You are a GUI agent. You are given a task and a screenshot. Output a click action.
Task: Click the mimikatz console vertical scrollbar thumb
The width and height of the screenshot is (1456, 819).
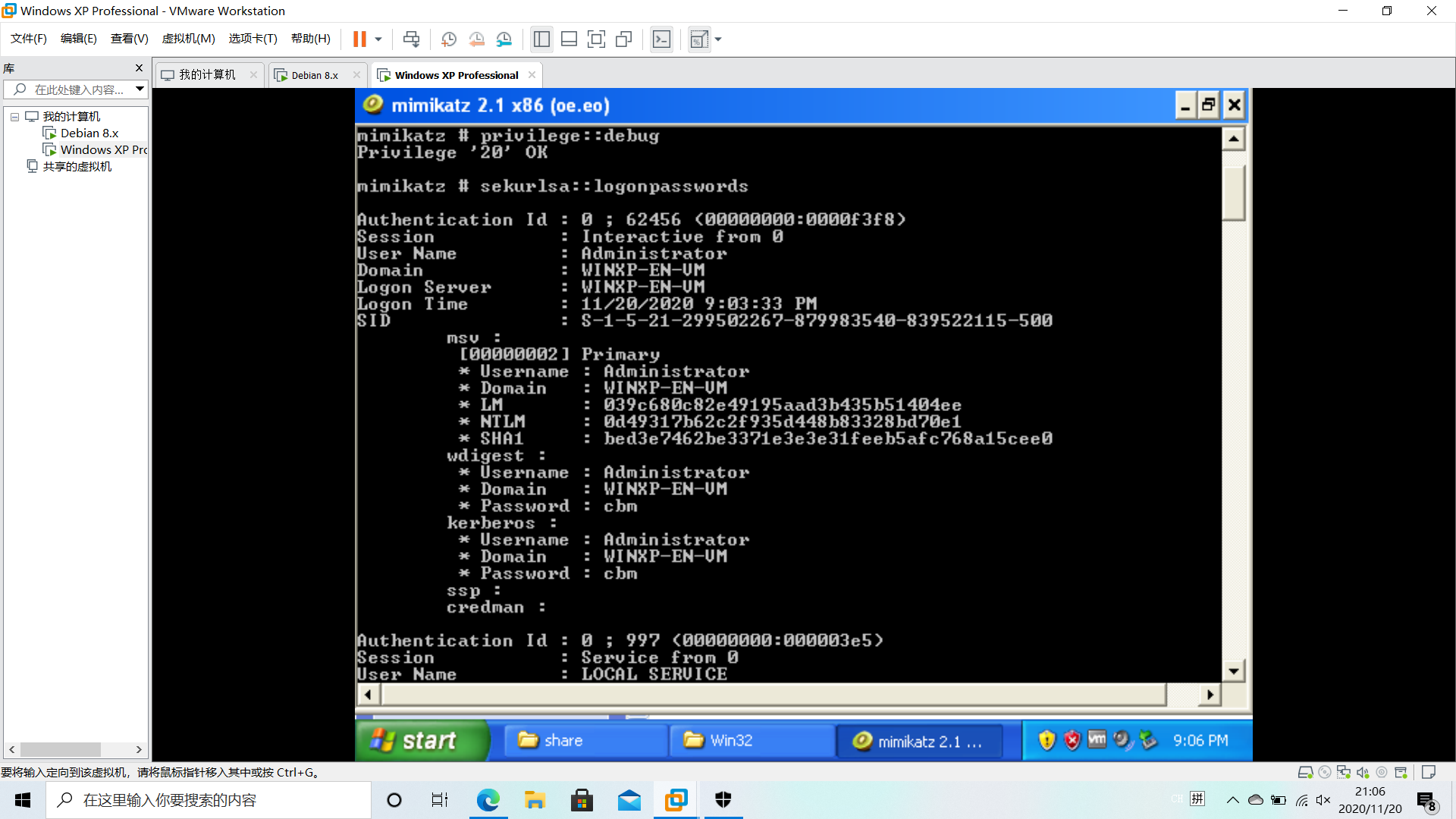pos(1234,191)
